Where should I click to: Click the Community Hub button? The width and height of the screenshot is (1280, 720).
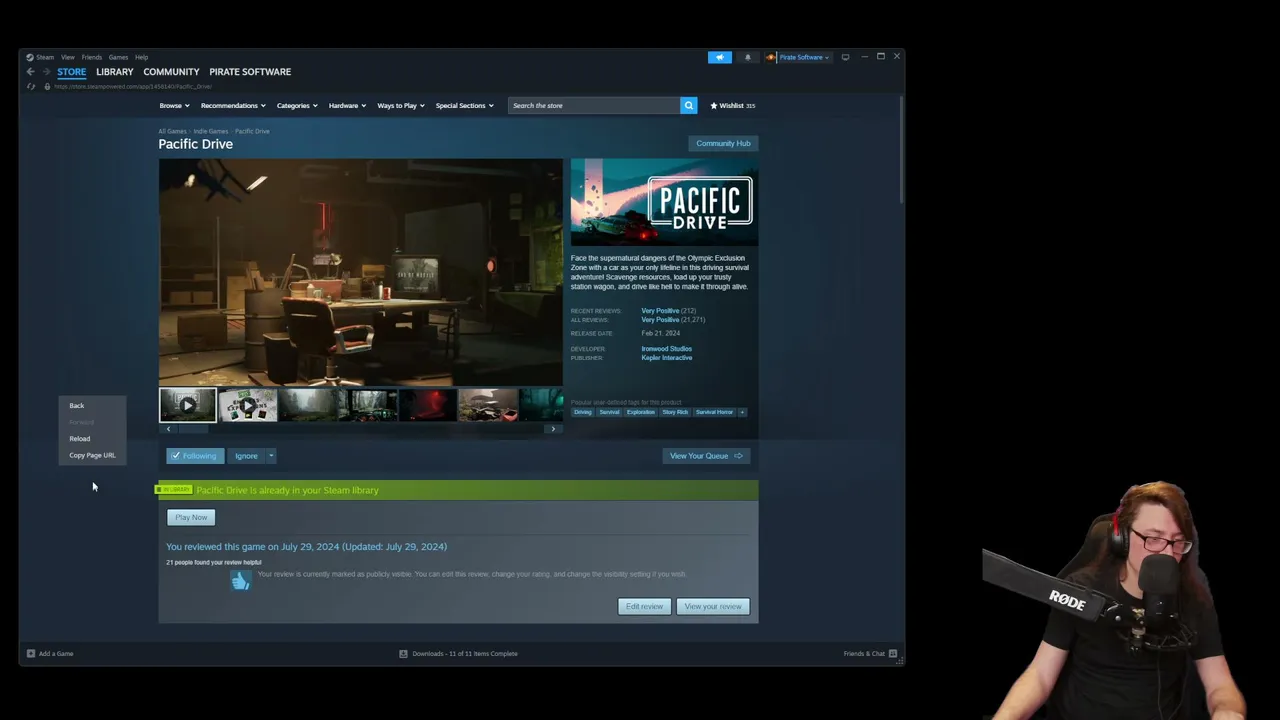pyautogui.click(x=723, y=143)
